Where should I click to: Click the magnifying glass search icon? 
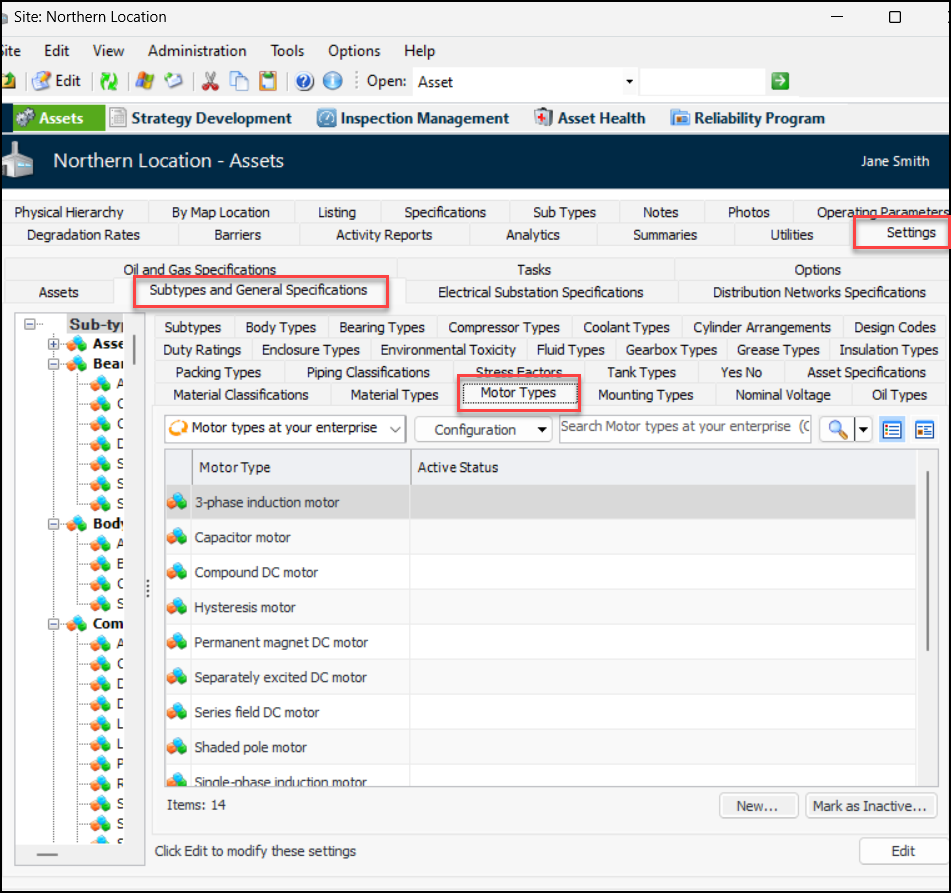click(836, 429)
